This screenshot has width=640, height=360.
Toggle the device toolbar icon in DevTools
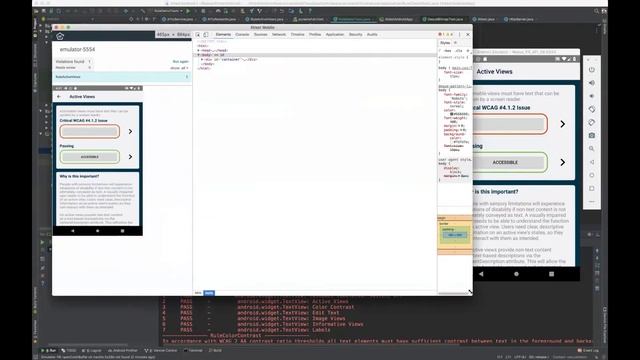point(206,35)
